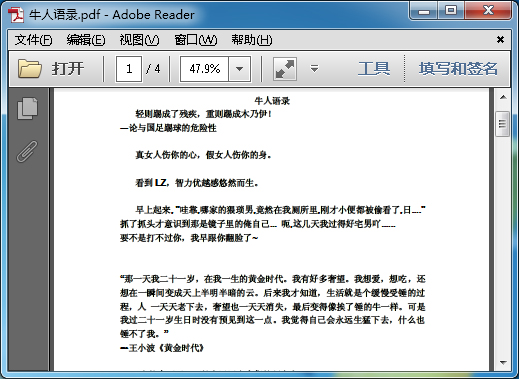The height and width of the screenshot is (379, 519).
Task: Click the document title 牛人语录
Action: click(272, 101)
